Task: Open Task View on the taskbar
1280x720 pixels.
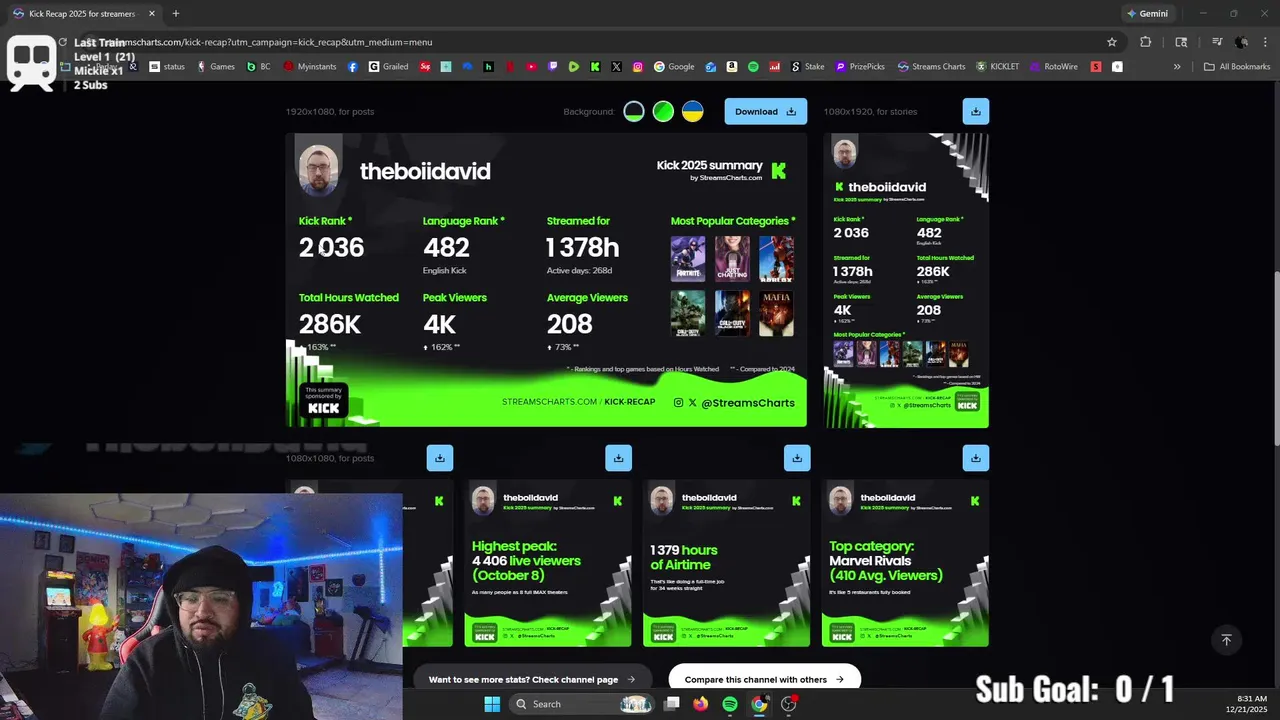Action: click(x=672, y=704)
